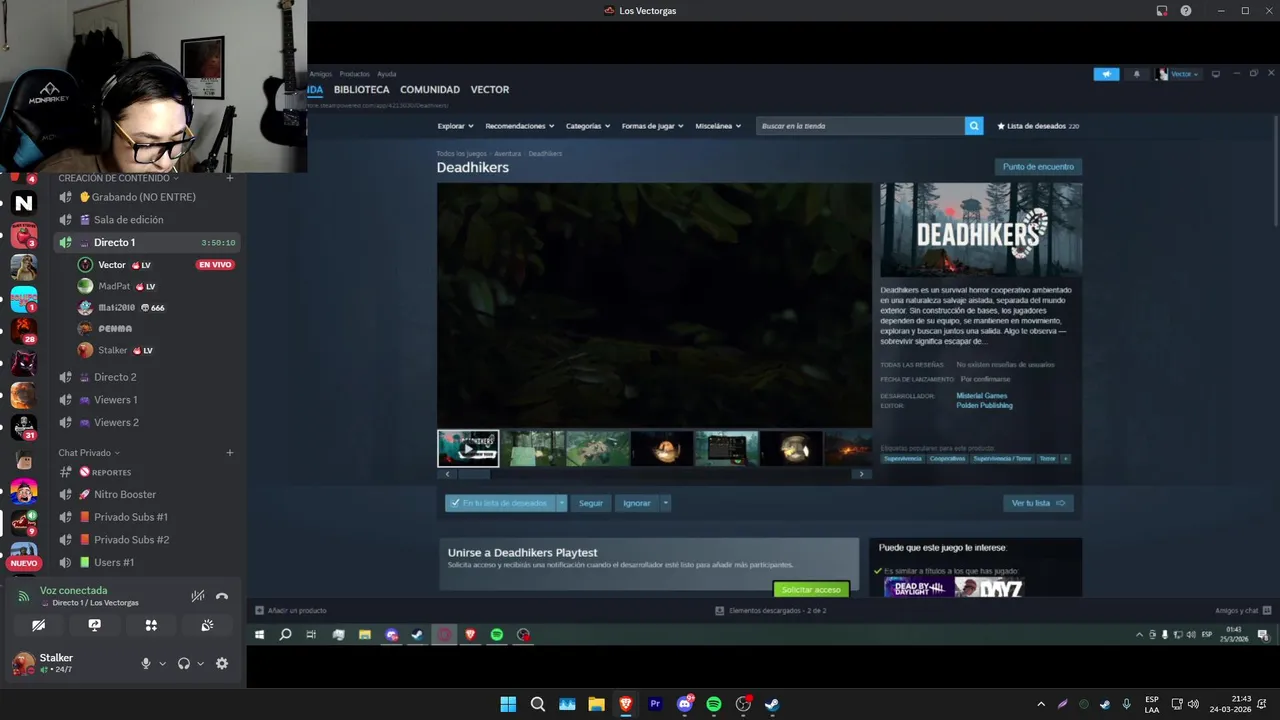Collapse the Chat Privado category
Viewport: 1280px width, 720px height.
(89, 453)
